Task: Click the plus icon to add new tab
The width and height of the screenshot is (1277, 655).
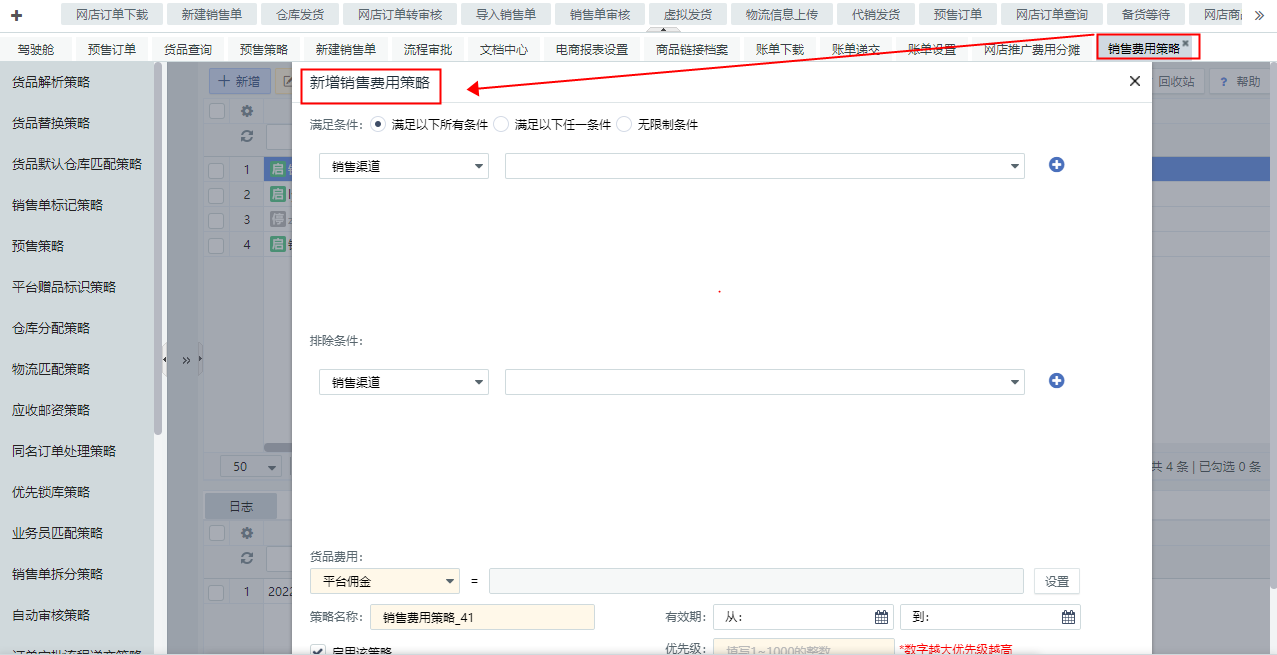Action: coord(16,15)
